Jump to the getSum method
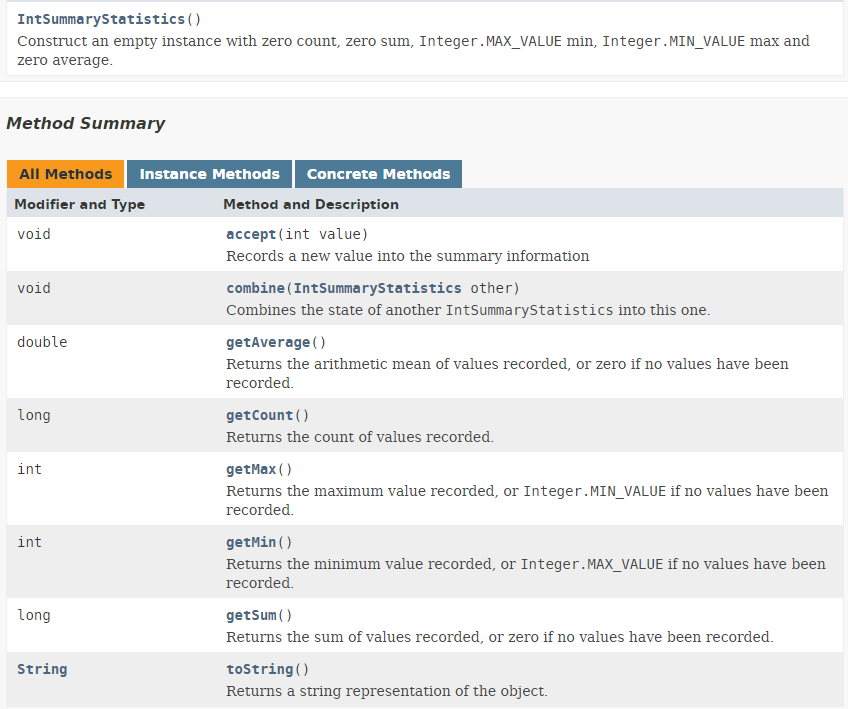Screen dimensions: 848x709 click(x=251, y=615)
